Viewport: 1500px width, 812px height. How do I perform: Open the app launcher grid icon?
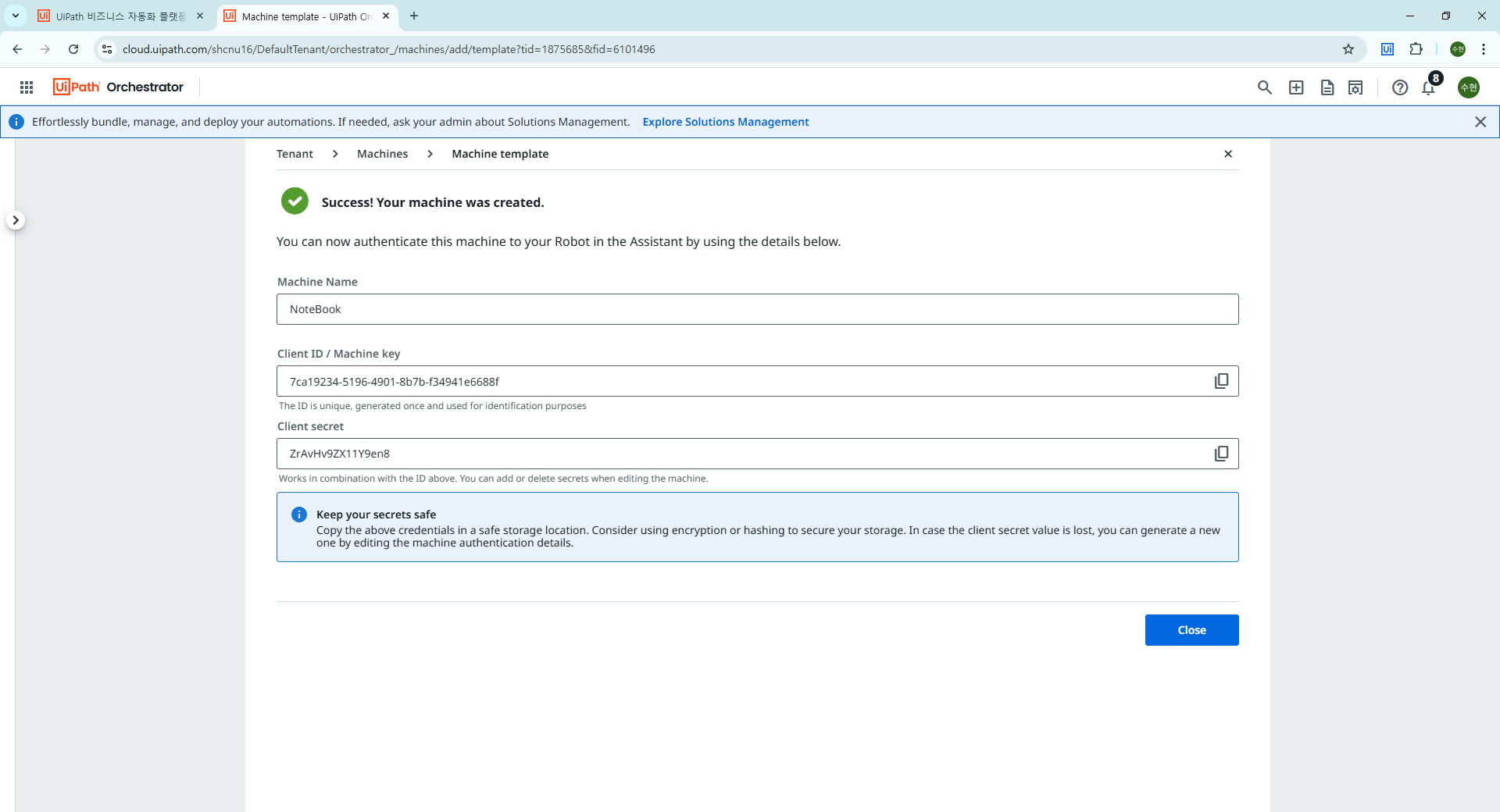tap(27, 87)
